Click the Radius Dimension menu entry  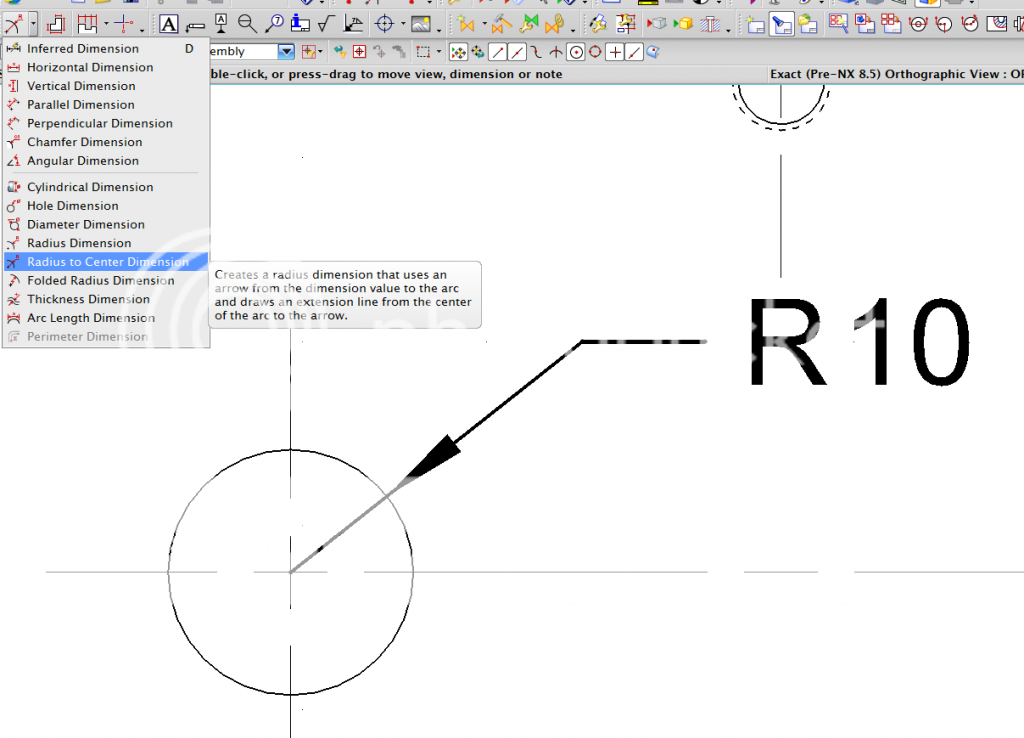point(106,243)
